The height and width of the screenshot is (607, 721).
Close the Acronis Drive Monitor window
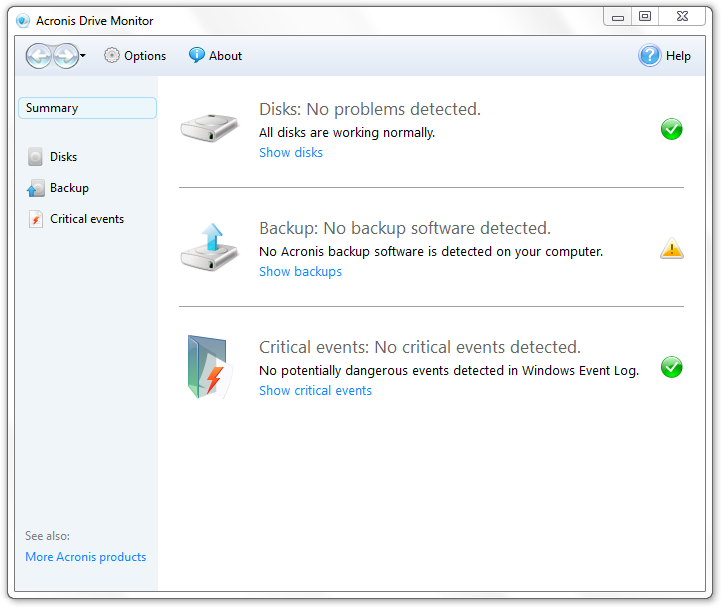(x=682, y=17)
